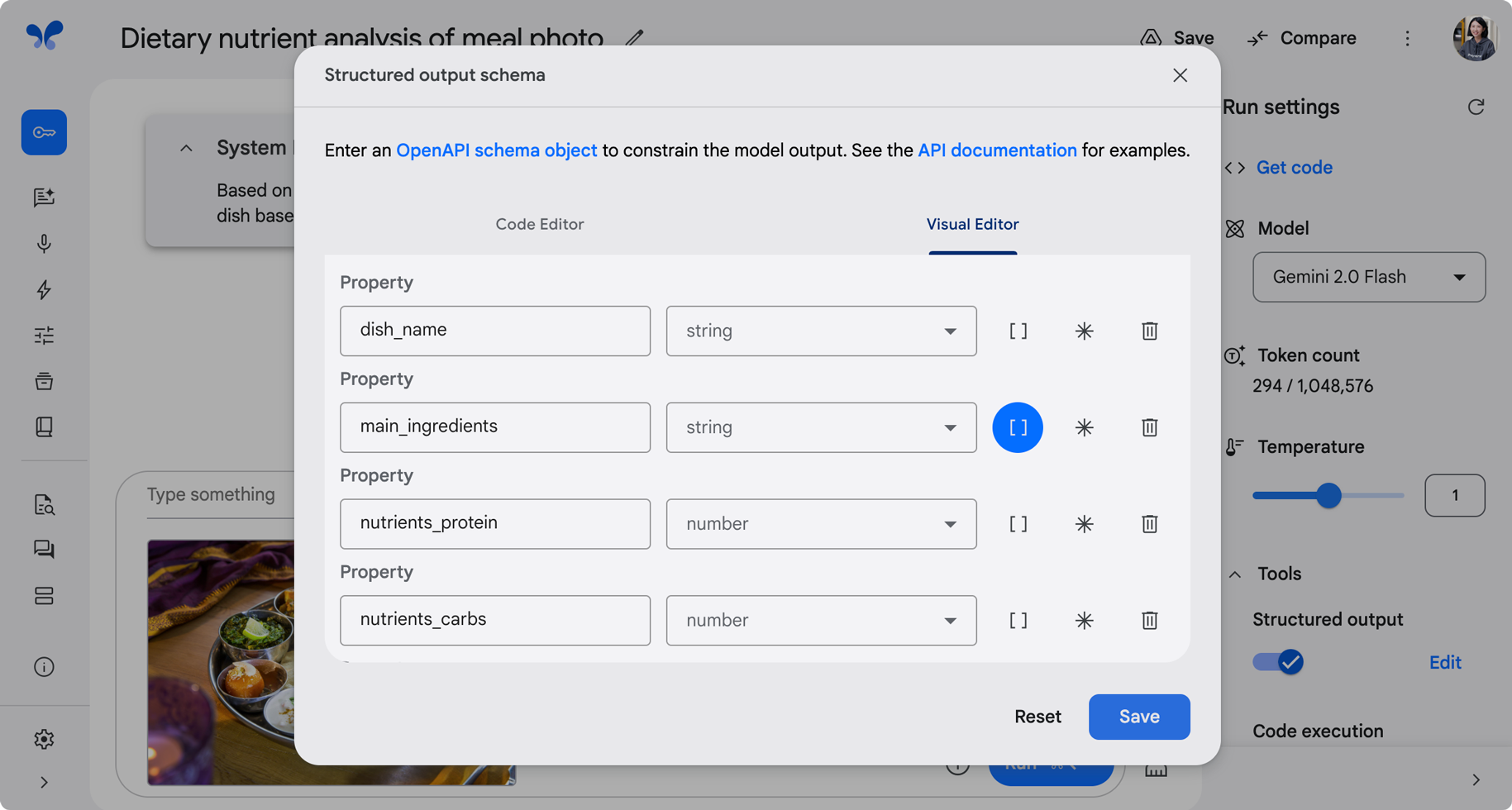The image size is (1512, 810).
Task: Select the Visual Editor tab
Action: (x=972, y=224)
